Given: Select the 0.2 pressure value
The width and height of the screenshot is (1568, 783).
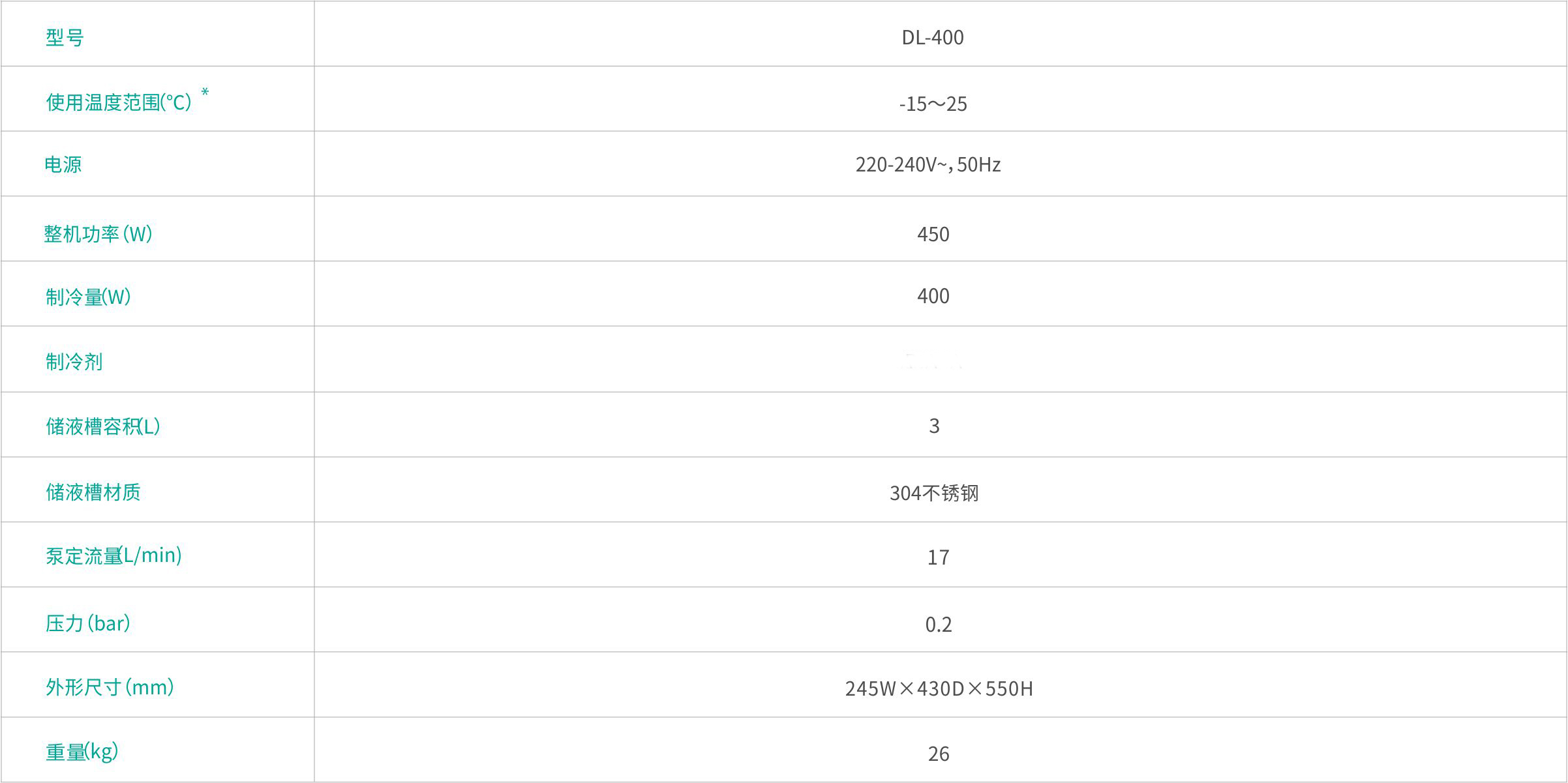Looking at the screenshot, I should [x=938, y=625].
